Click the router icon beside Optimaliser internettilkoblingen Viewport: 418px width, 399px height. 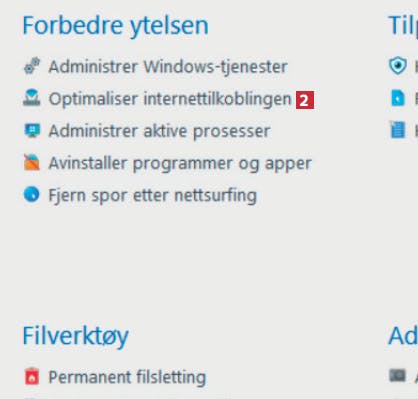[x=32, y=98]
